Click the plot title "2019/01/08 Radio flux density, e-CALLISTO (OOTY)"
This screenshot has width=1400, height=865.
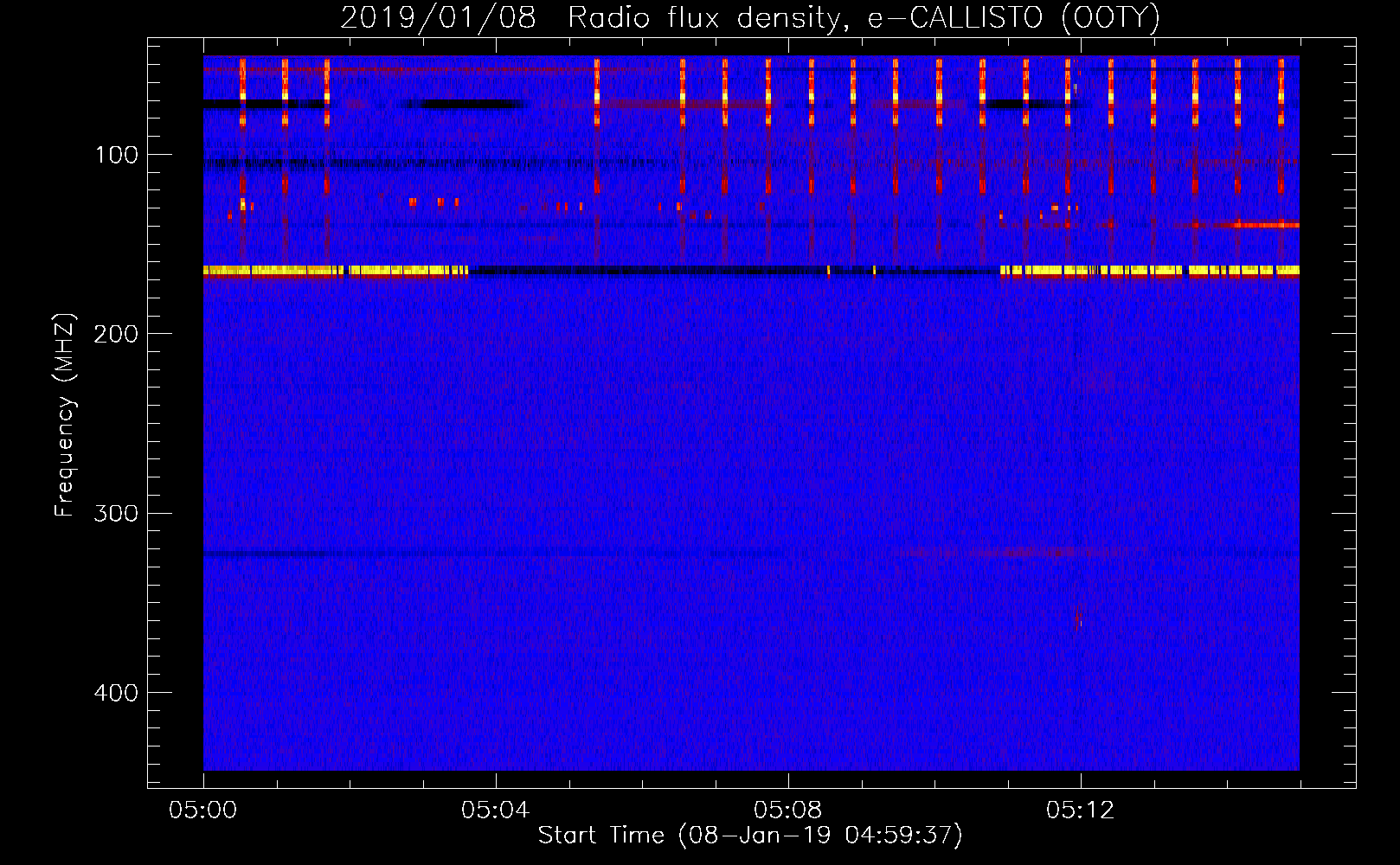[750, 17]
